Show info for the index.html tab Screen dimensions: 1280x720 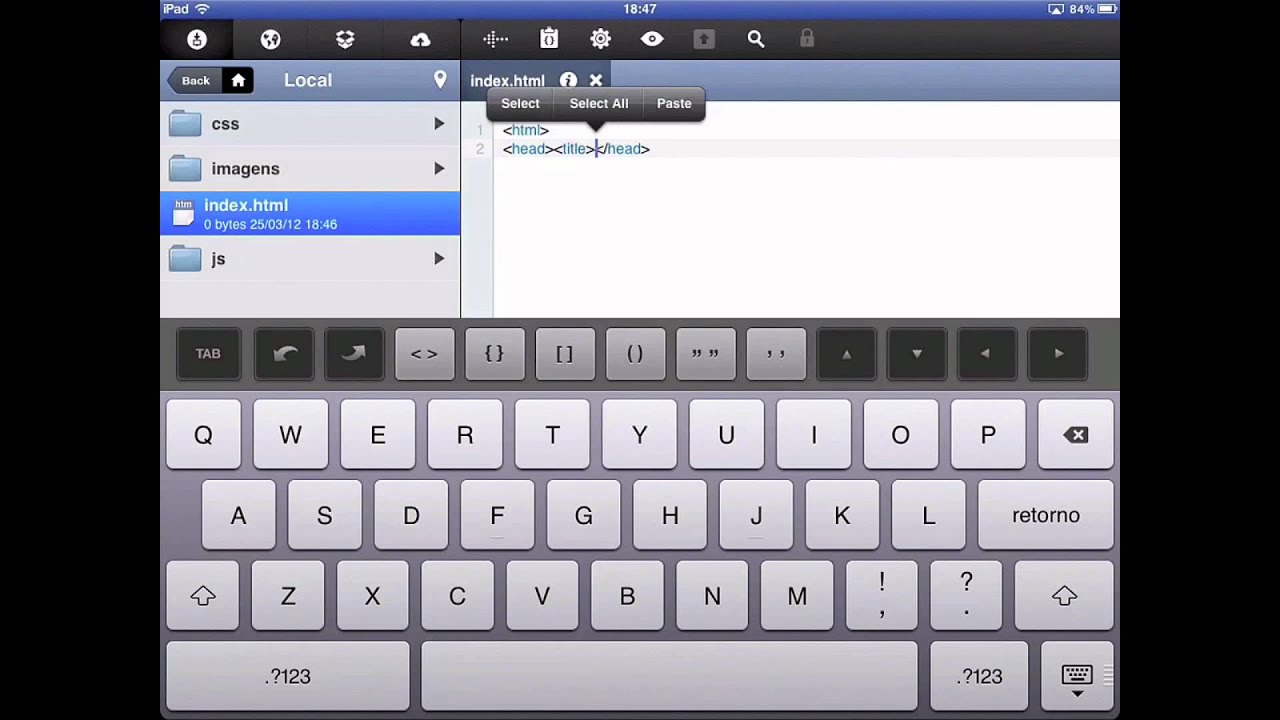(568, 80)
